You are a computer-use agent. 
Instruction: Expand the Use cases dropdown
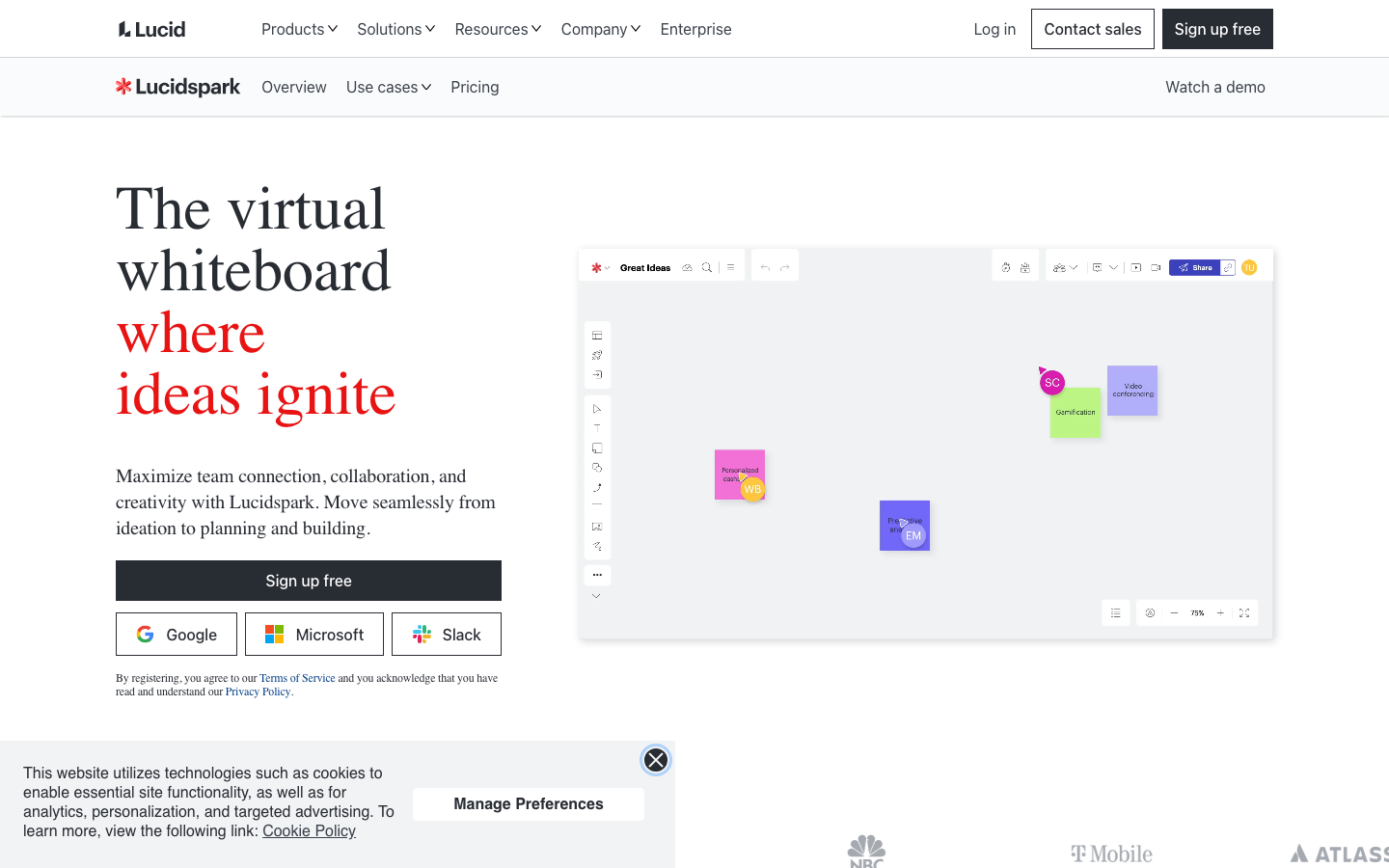click(389, 87)
